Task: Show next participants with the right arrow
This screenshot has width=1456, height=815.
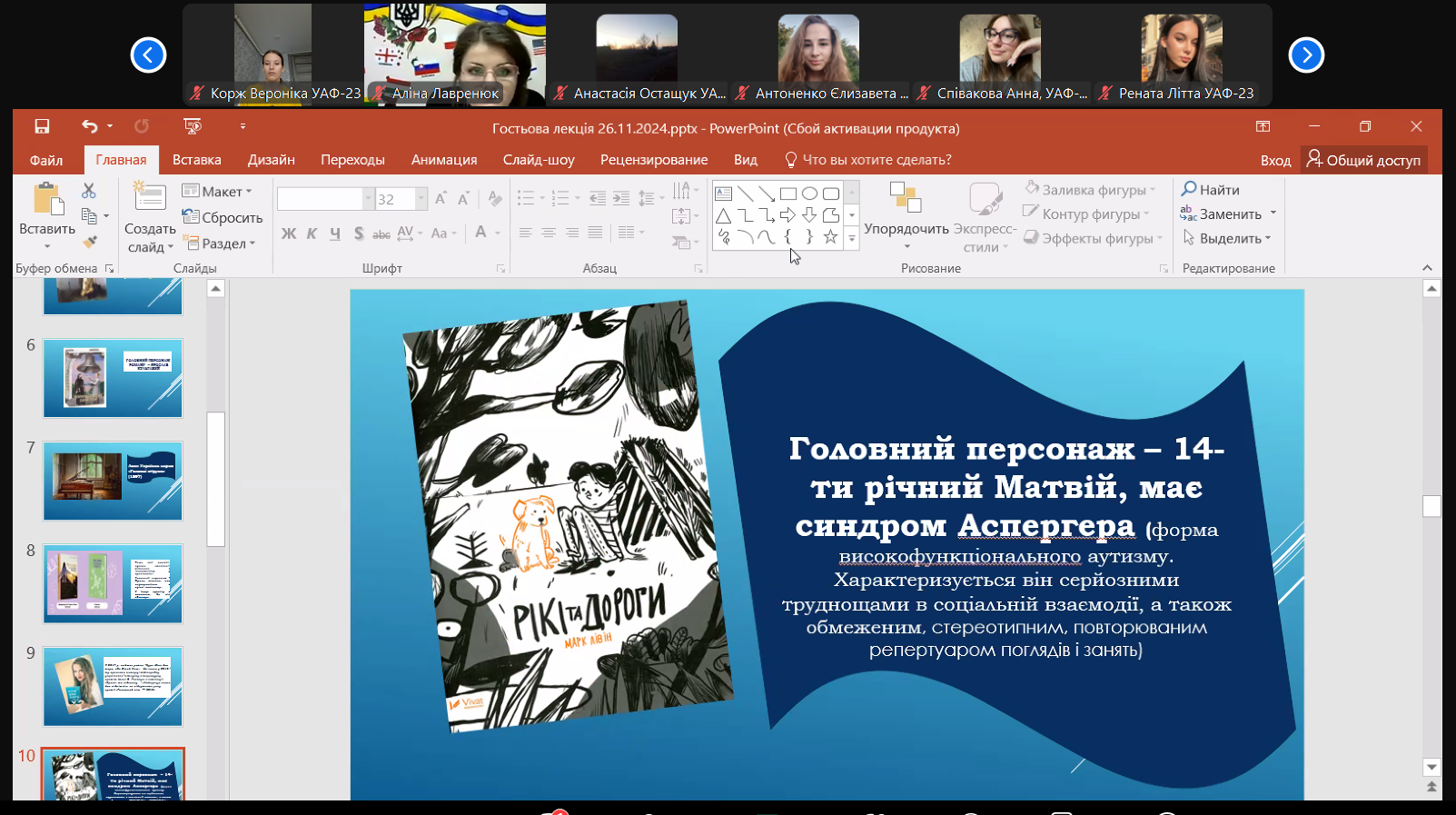Action: [x=1306, y=55]
